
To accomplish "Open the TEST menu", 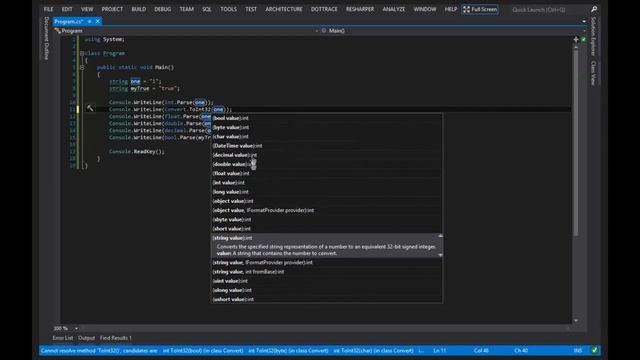I will (251, 9).
